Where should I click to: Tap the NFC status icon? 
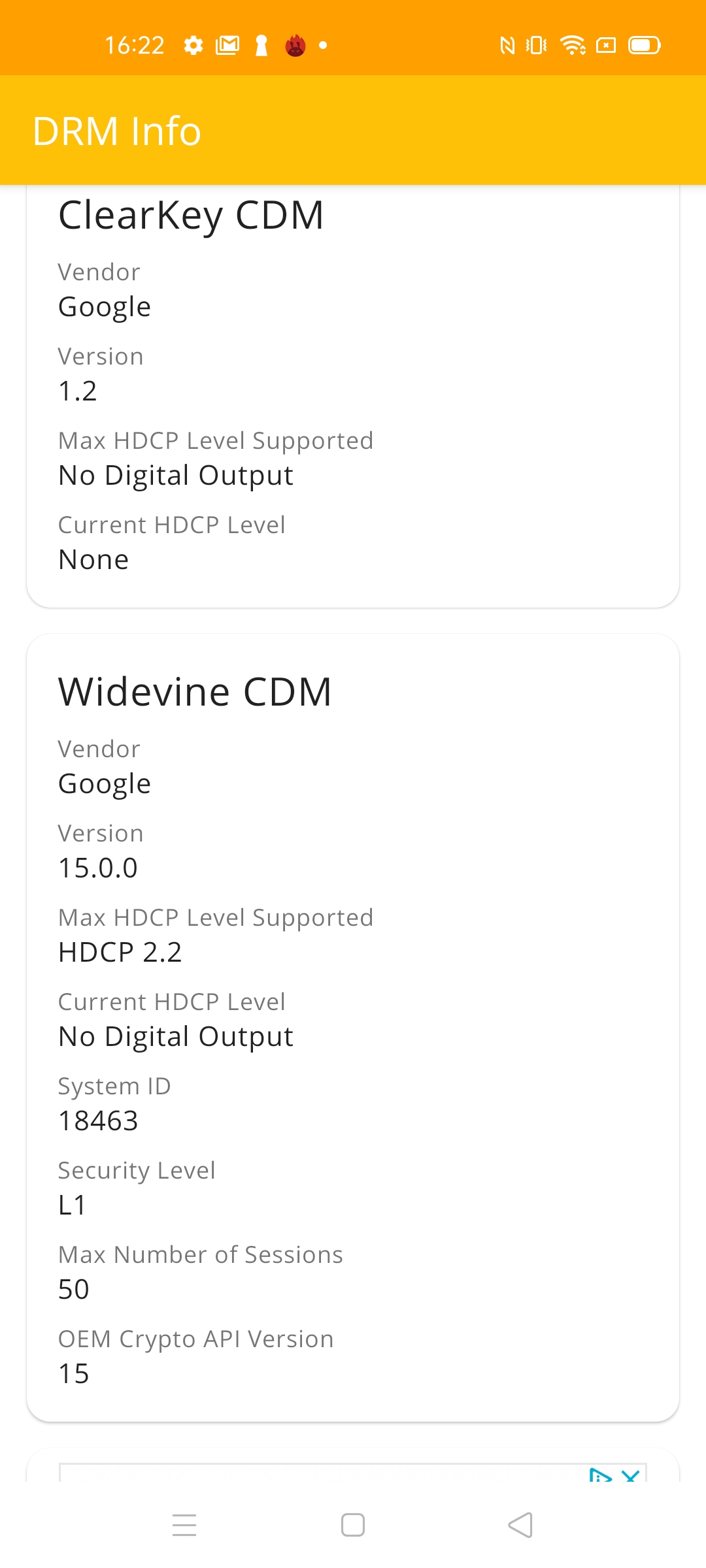[x=507, y=45]
